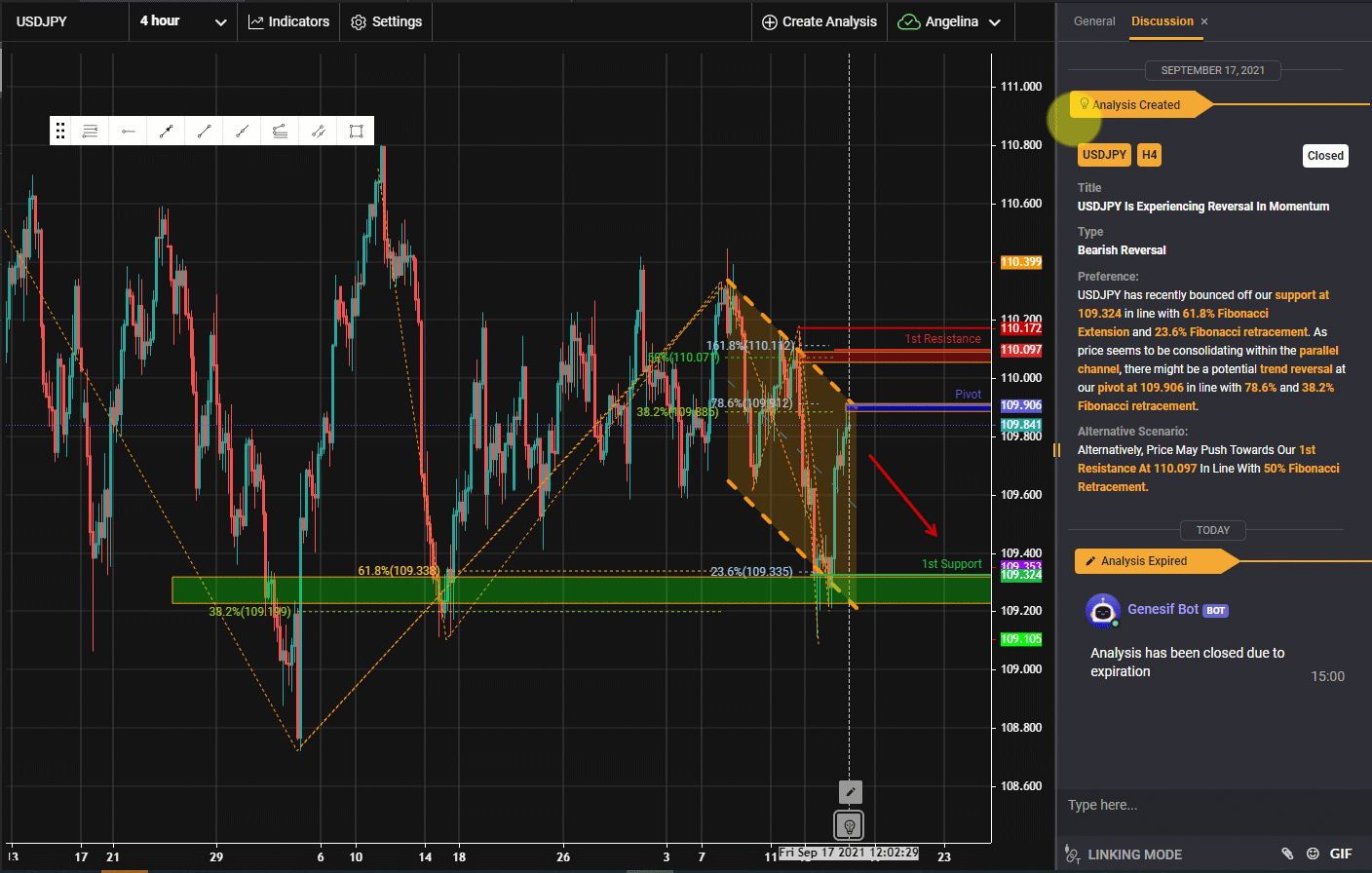Click the Fri Sep 17 2021 time label
Image resolution: width=1372 pixels, height=873 pixels.
[849, 853]
